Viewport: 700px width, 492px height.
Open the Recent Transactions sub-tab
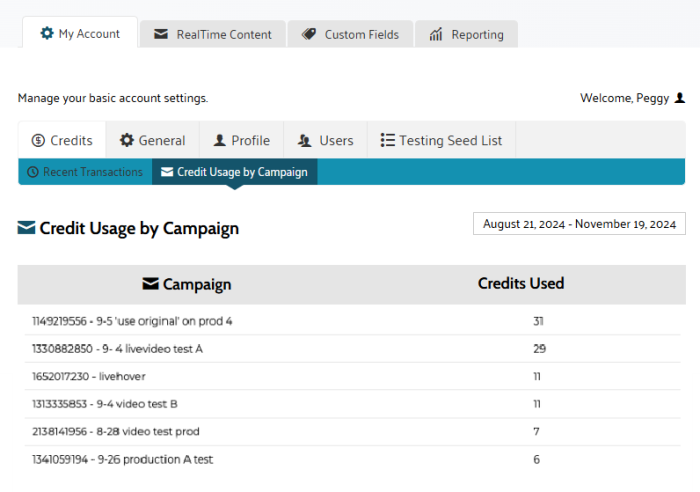point(85,172)
